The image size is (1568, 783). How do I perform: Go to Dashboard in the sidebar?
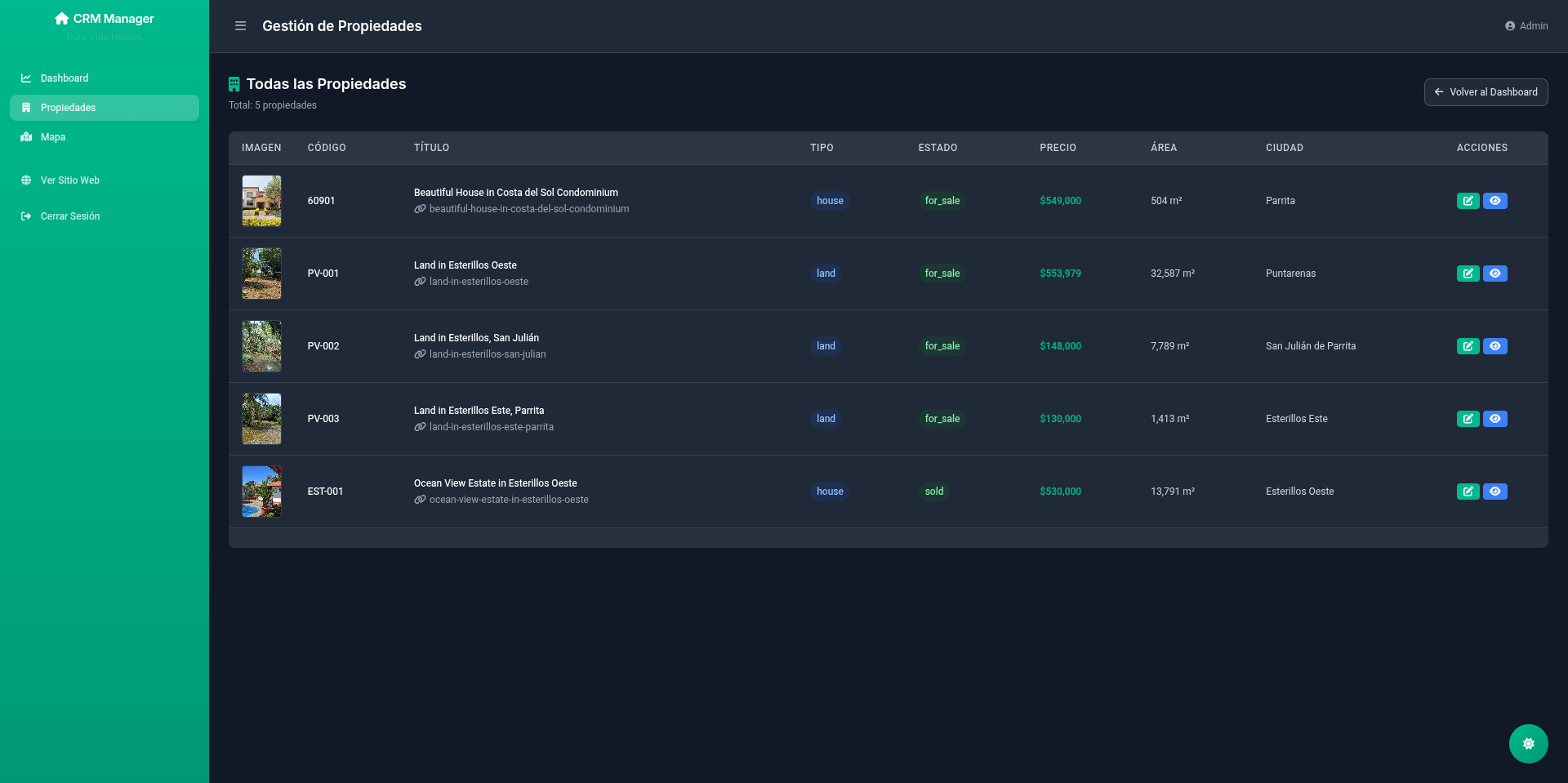[x=65, y=78]
